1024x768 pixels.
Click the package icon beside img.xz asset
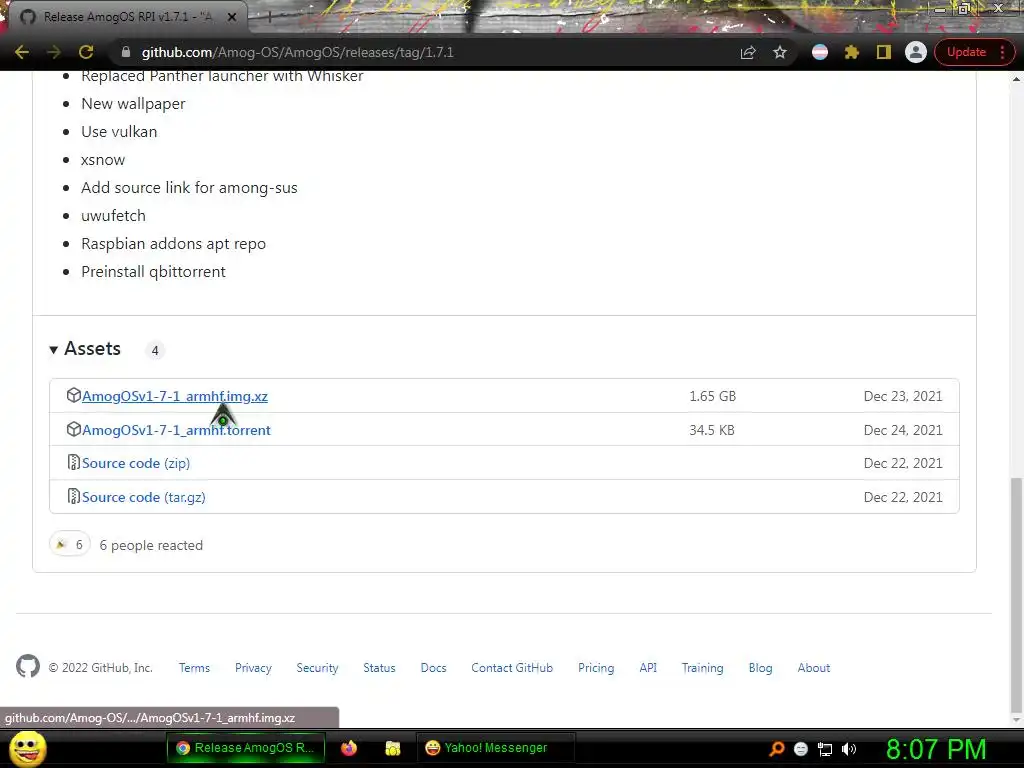point(74,395)
